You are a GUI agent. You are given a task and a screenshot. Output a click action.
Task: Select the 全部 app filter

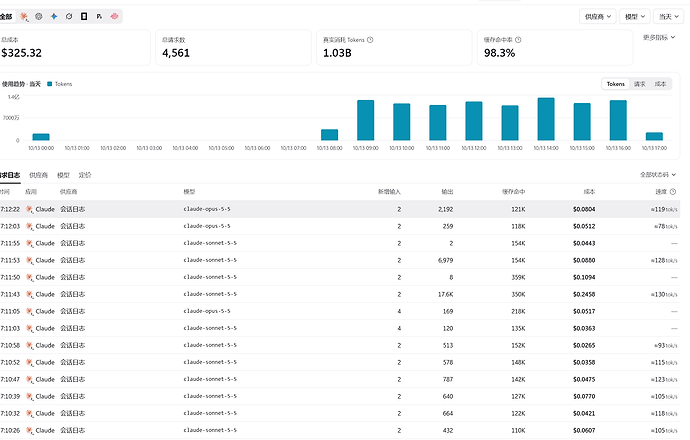pyautogui.click(x=7, y=17)
